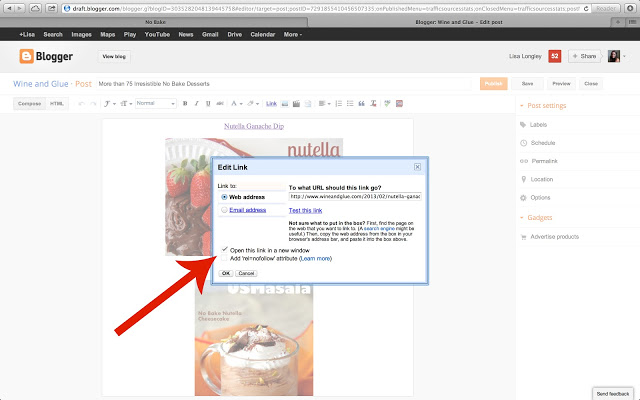The height and width of the screenshot is (400, 640).
Task: Click the Italic formatting icon
Action: pos(196,104)
